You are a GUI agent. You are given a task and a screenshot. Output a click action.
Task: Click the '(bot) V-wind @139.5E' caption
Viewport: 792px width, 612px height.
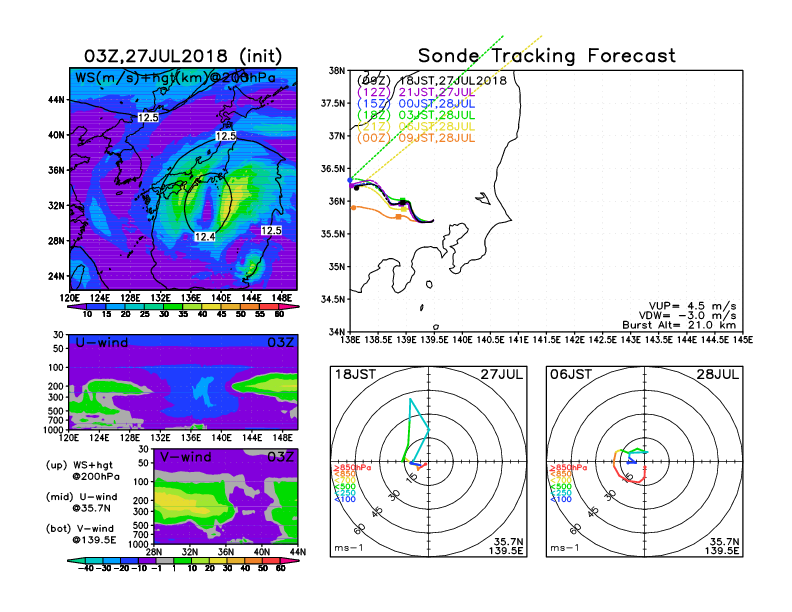pos(81,534)
